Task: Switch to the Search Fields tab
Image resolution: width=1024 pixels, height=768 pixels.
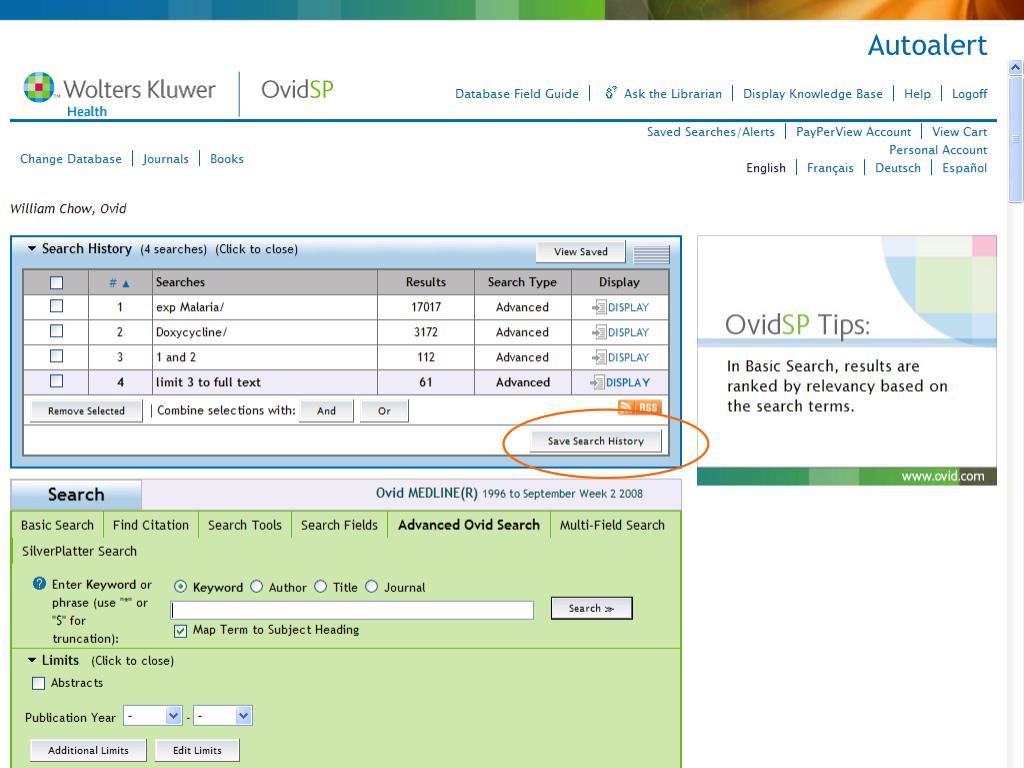Action: pos(340,525)
